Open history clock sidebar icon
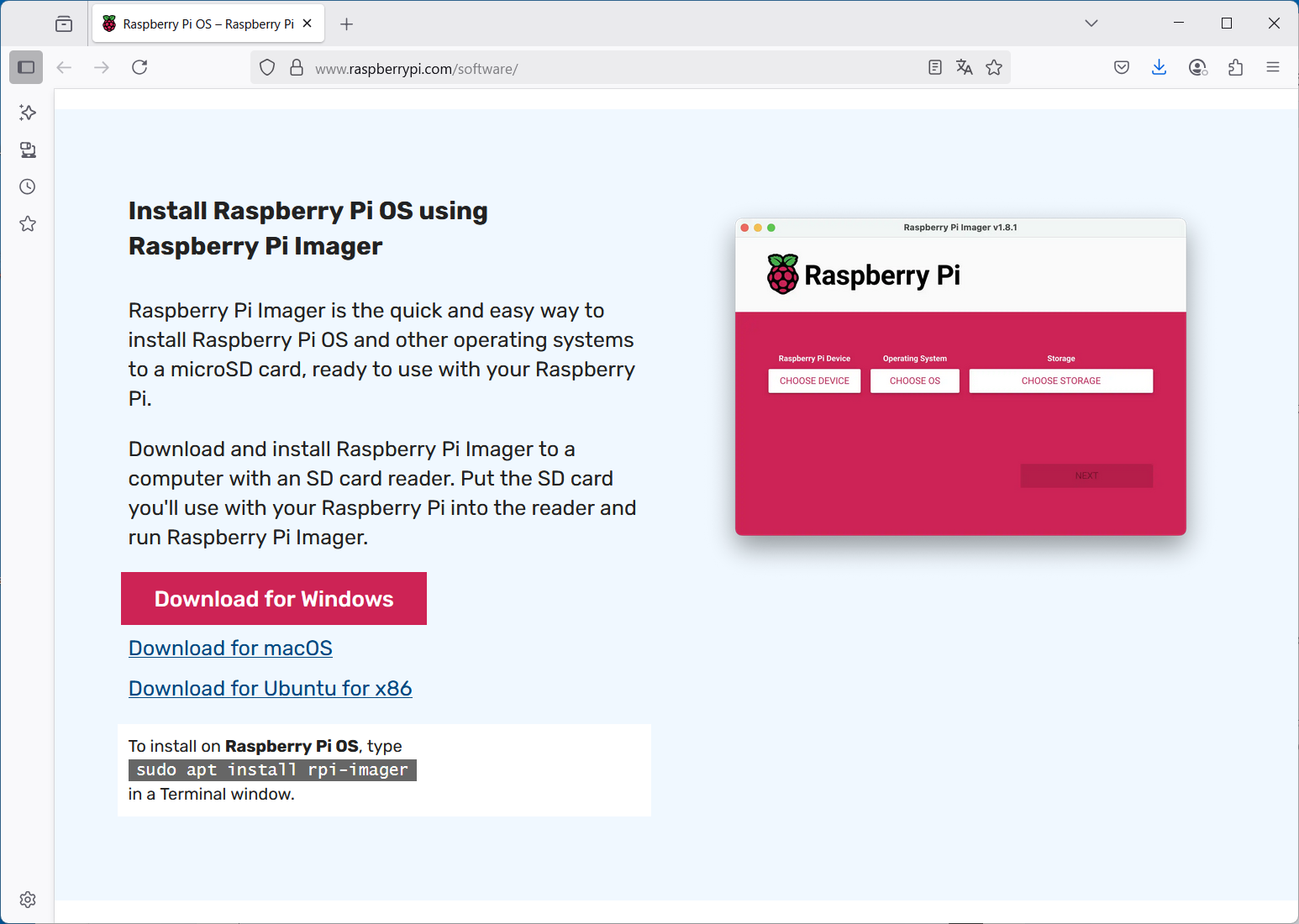Viewport: 1299px width, 924px height. click(28, 186)
